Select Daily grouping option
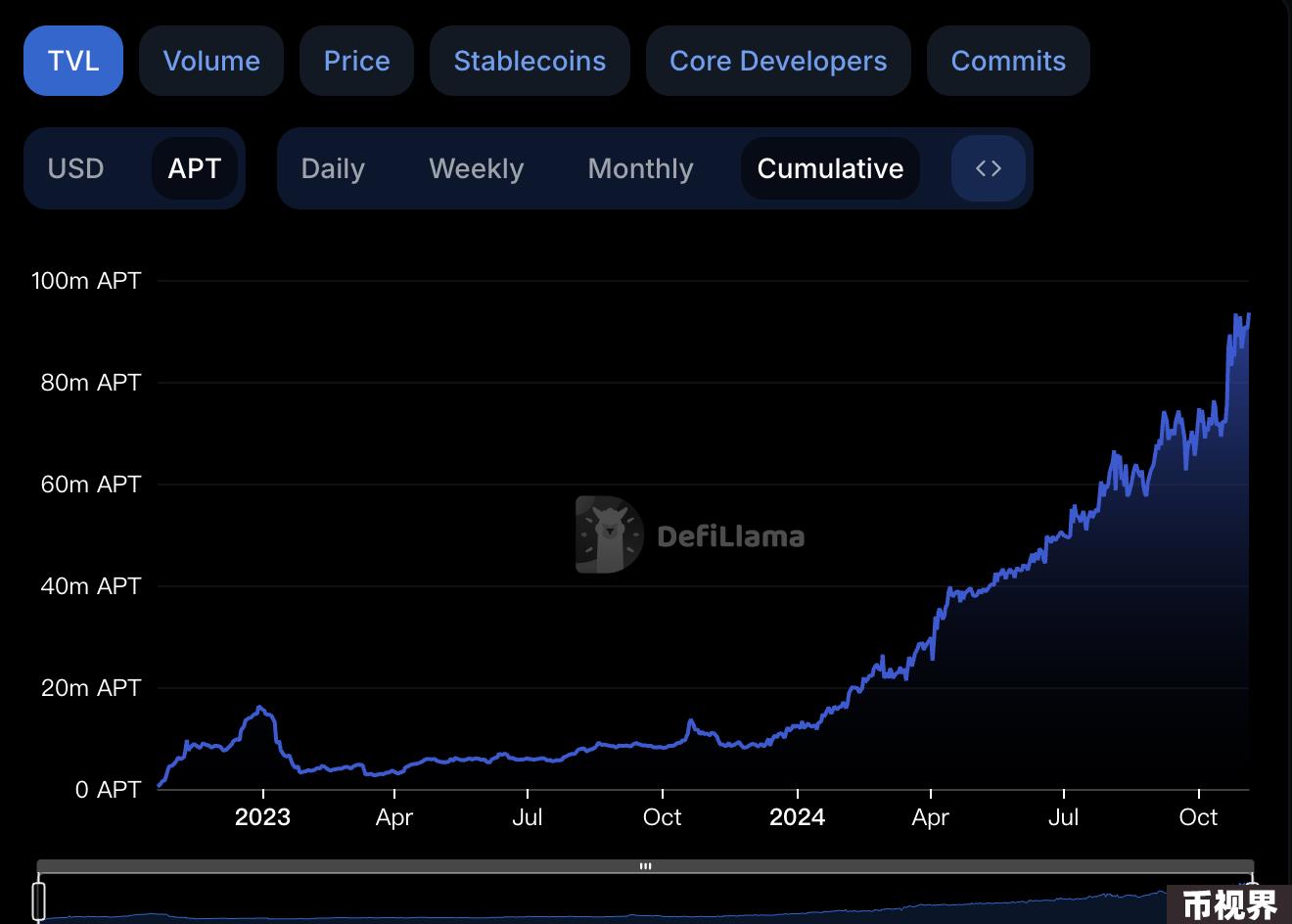 click(x=333, y=168)
